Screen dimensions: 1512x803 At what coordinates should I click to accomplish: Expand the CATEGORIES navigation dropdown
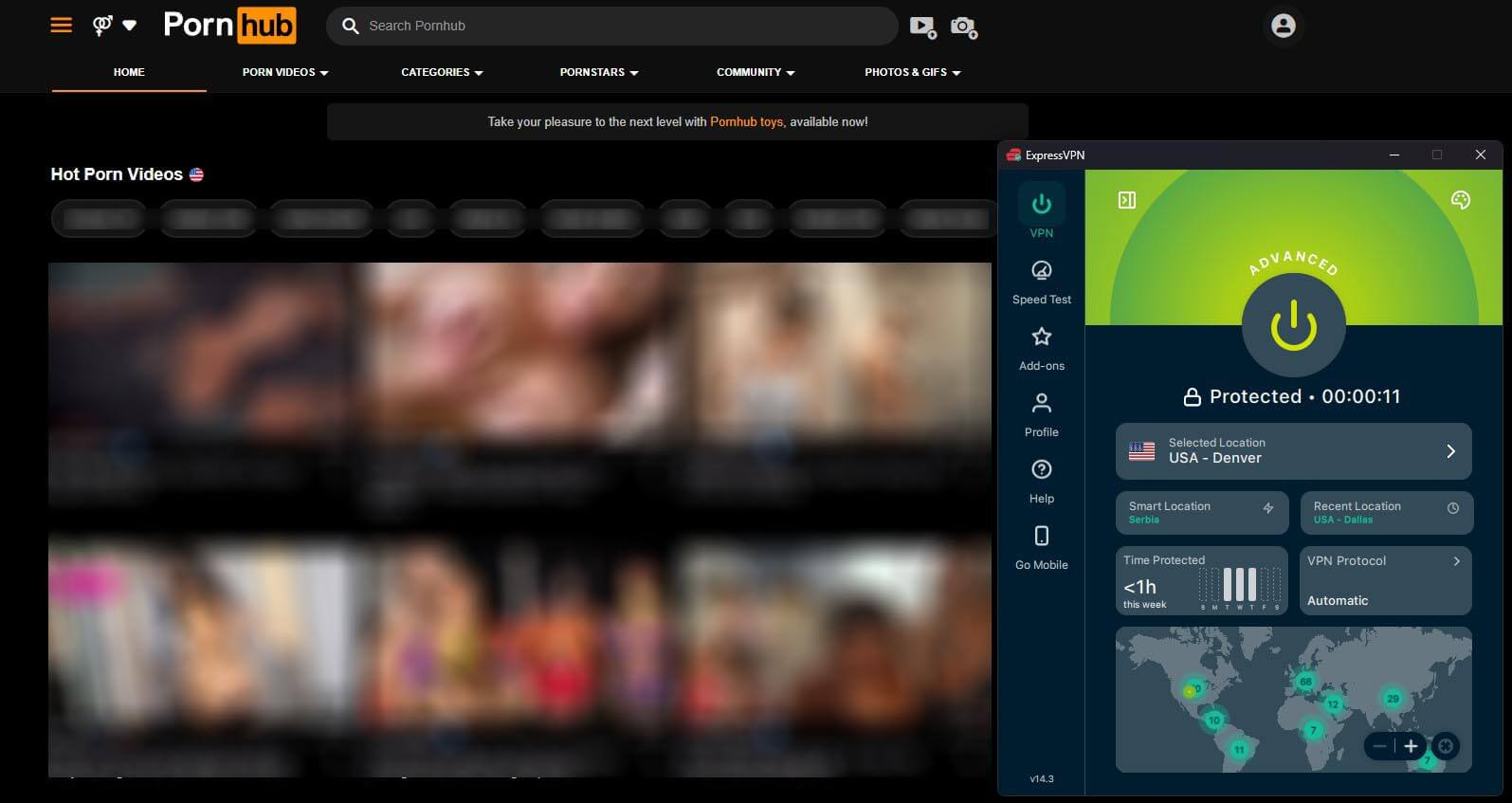pos(442,72)
